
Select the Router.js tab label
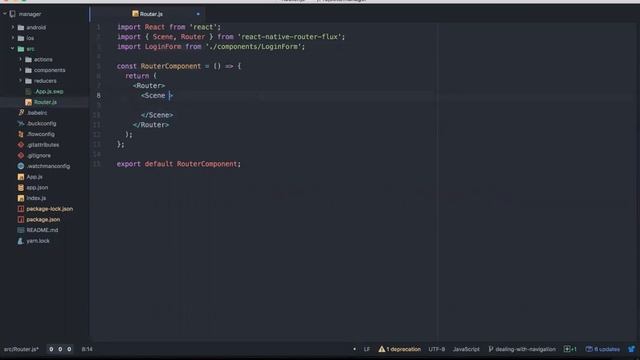(151, 14)
